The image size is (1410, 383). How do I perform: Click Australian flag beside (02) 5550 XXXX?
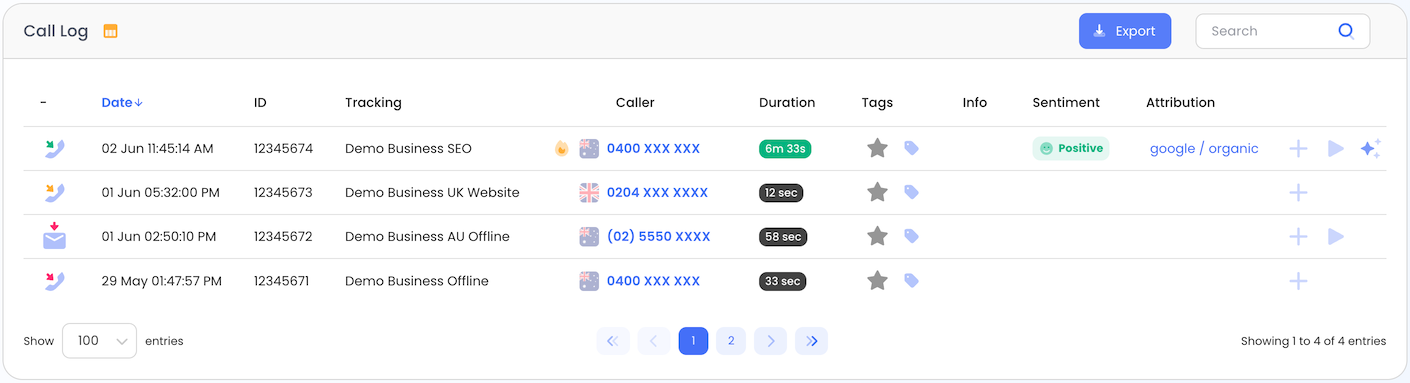[x=589, y=236]
